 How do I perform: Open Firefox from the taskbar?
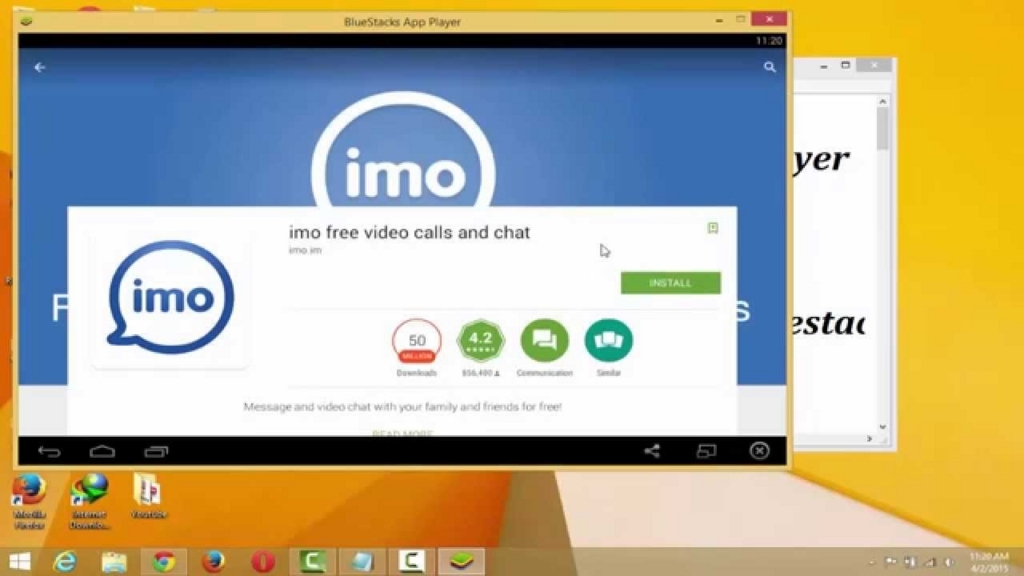[213, 562]
